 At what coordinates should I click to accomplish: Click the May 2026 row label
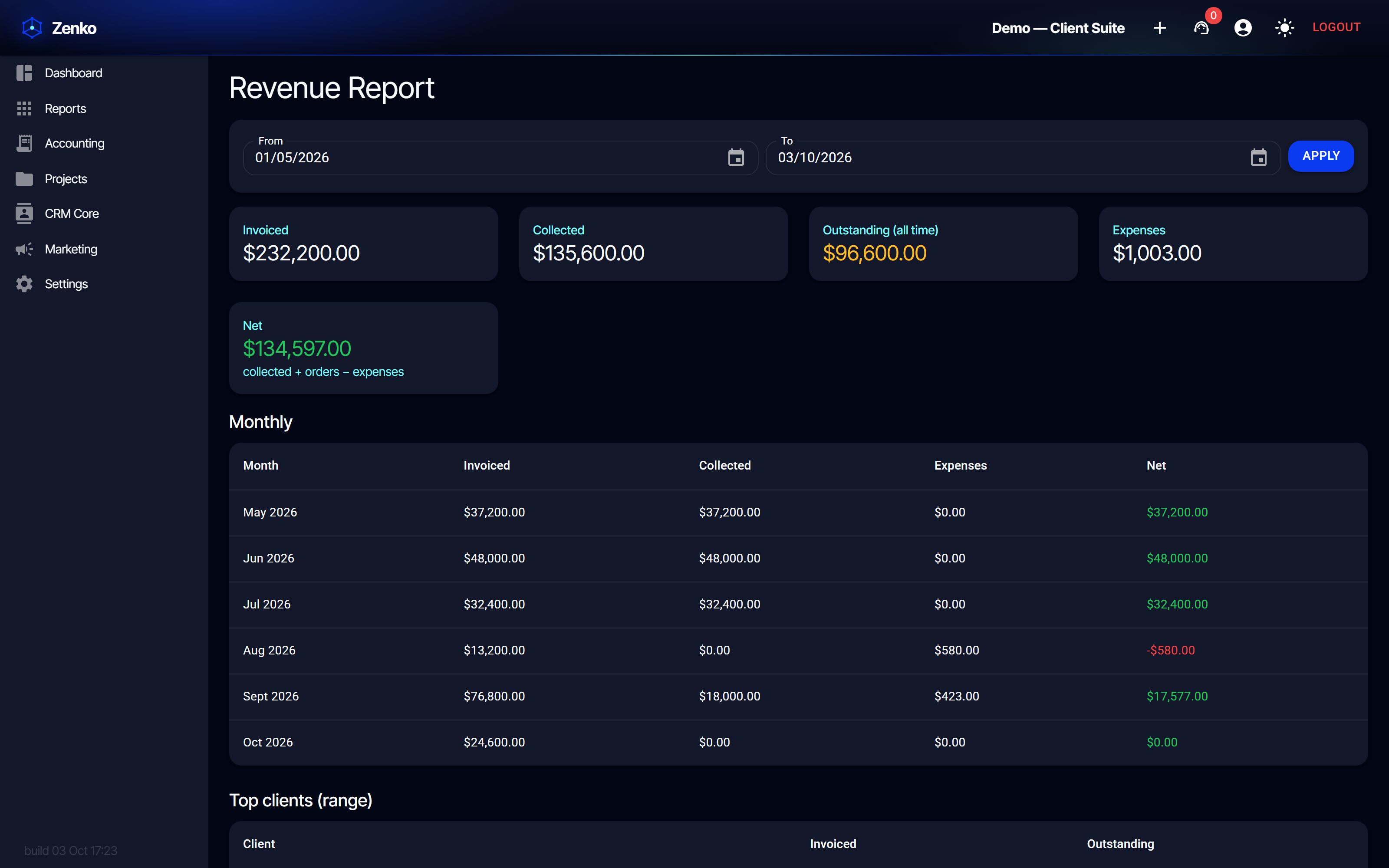click(270, 512)
